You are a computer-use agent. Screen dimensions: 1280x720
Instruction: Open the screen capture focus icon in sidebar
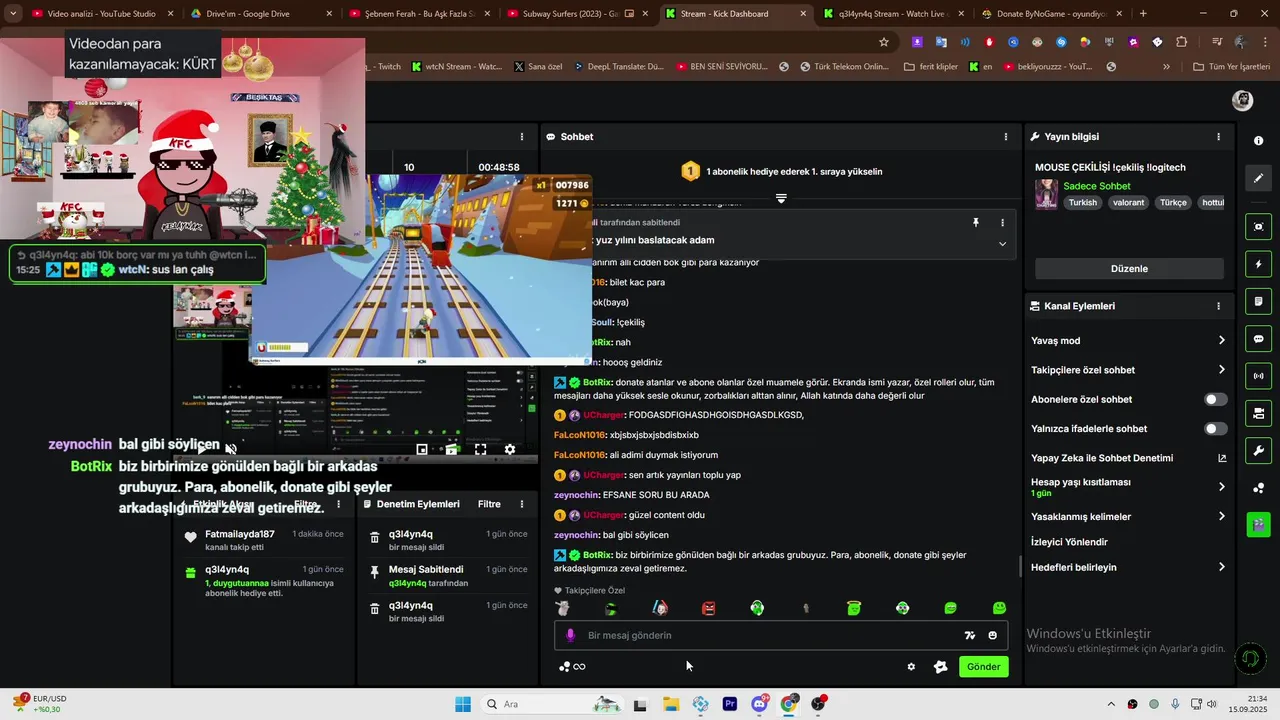(x=1259, y=227)
